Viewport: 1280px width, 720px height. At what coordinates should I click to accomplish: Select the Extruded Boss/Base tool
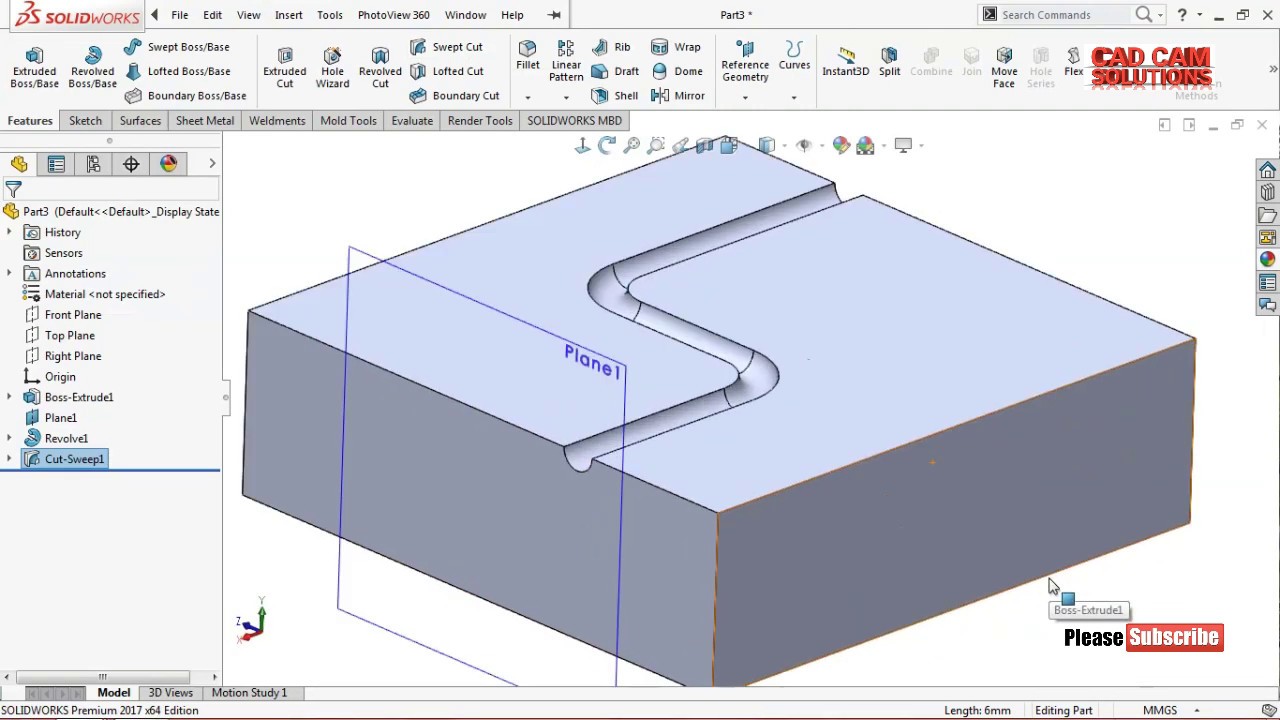coord(34,67)
